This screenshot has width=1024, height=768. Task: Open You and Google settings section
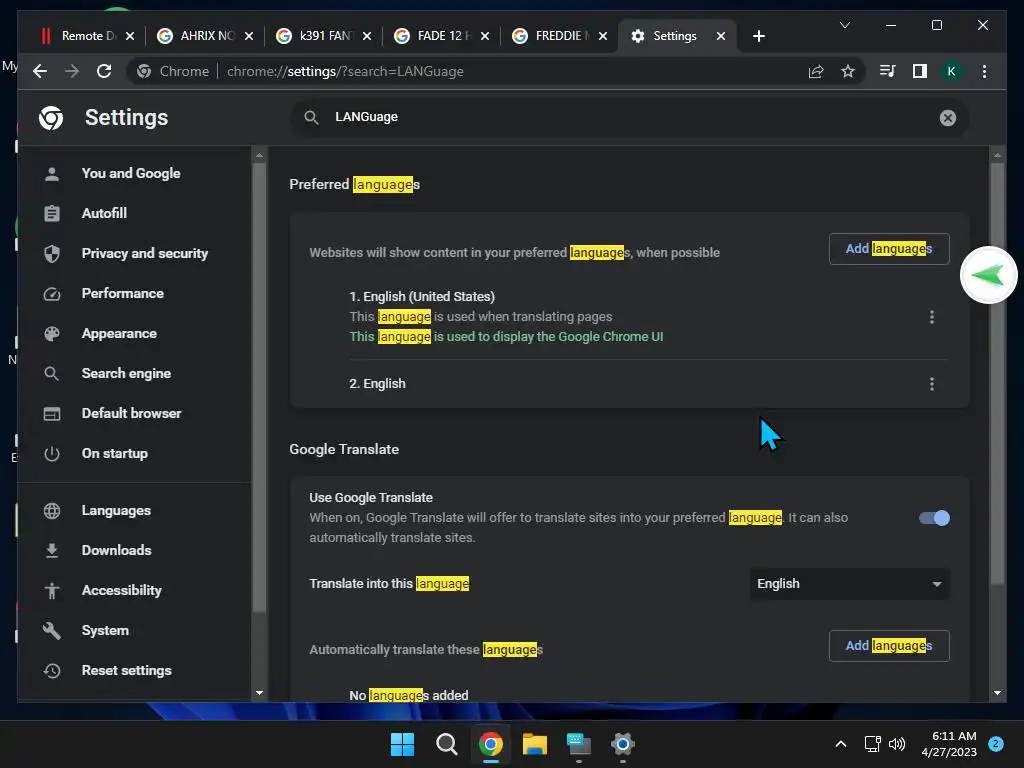(x=131, y=173)
